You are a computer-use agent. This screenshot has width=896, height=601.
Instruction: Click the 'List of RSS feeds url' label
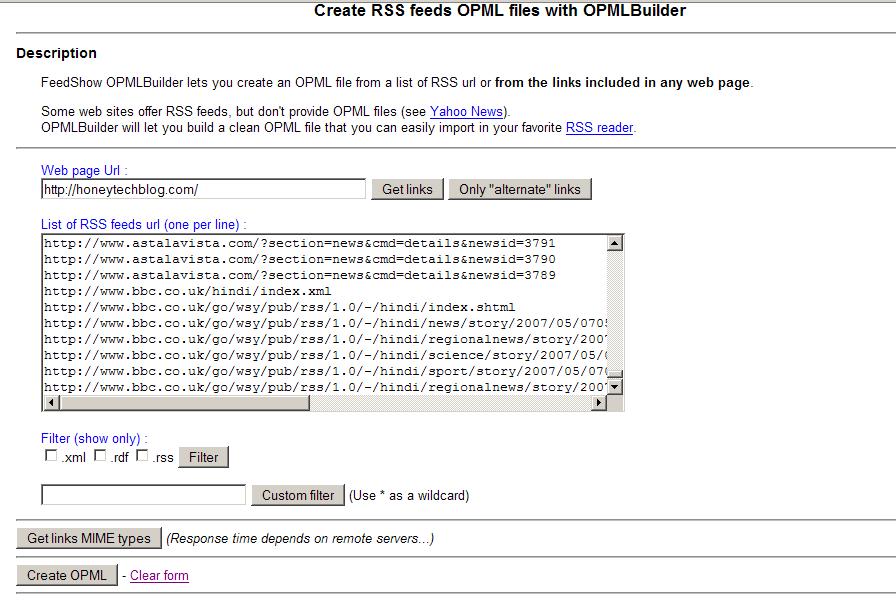[143, 225]
